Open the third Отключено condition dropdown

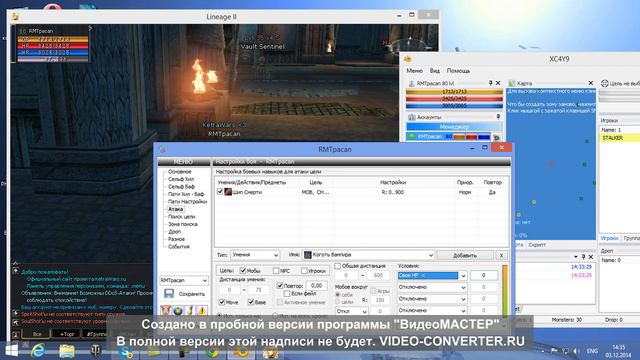[x=432, y=310]
